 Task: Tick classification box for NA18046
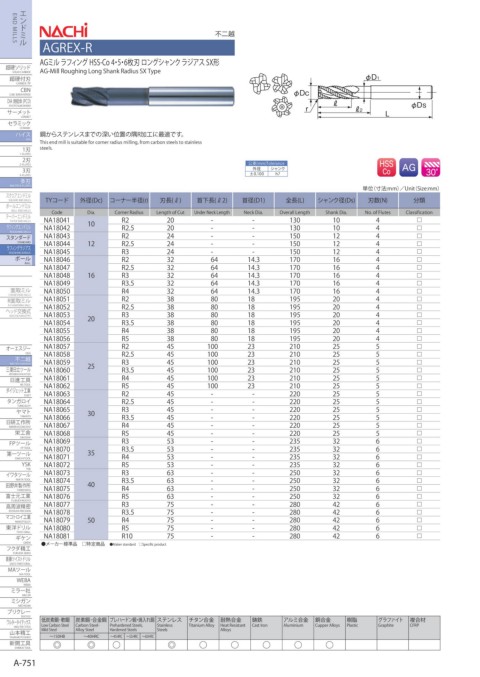coord(419,259)
